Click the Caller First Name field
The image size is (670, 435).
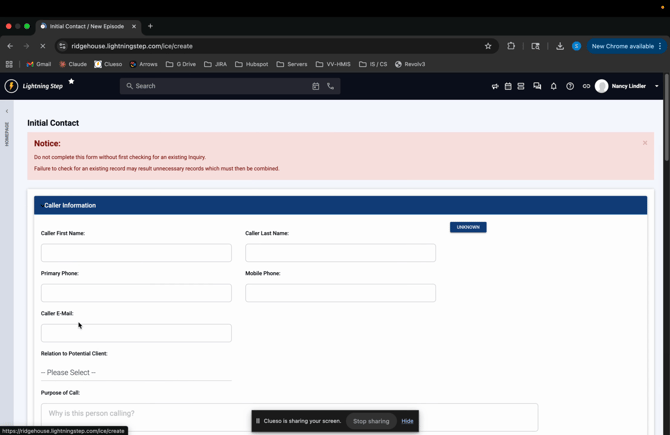point(136,253)
